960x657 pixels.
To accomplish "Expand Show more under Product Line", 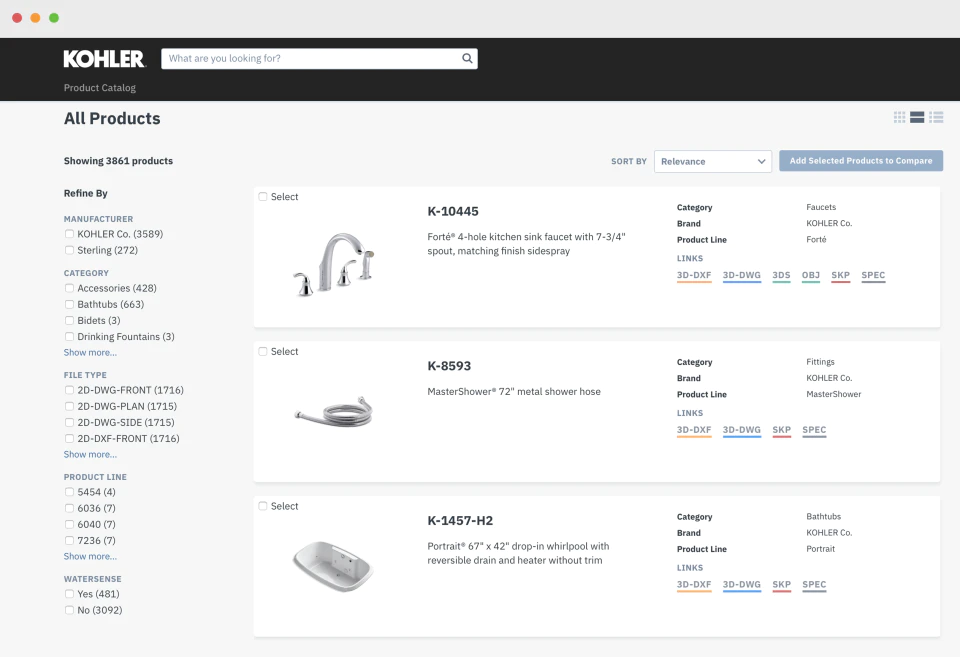I will click(x=90, y=557).
